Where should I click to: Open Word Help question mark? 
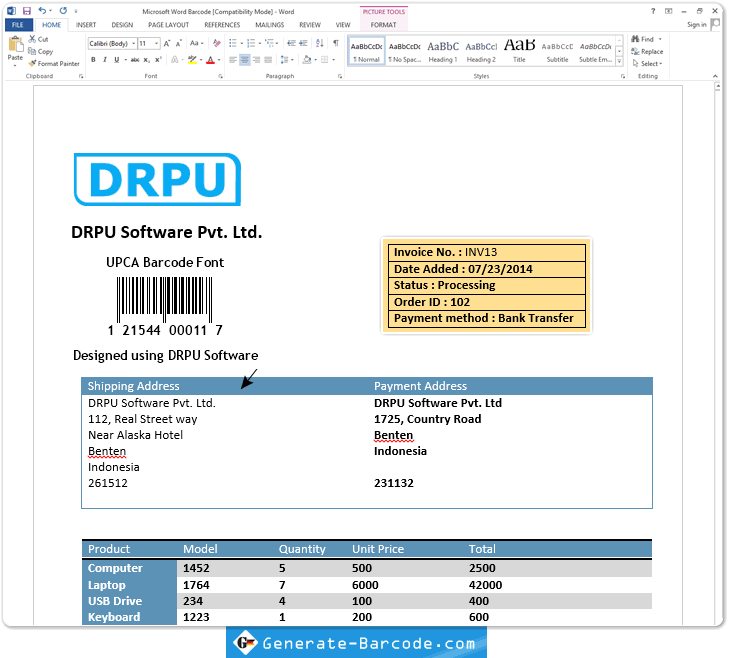[x=653, y=11]
